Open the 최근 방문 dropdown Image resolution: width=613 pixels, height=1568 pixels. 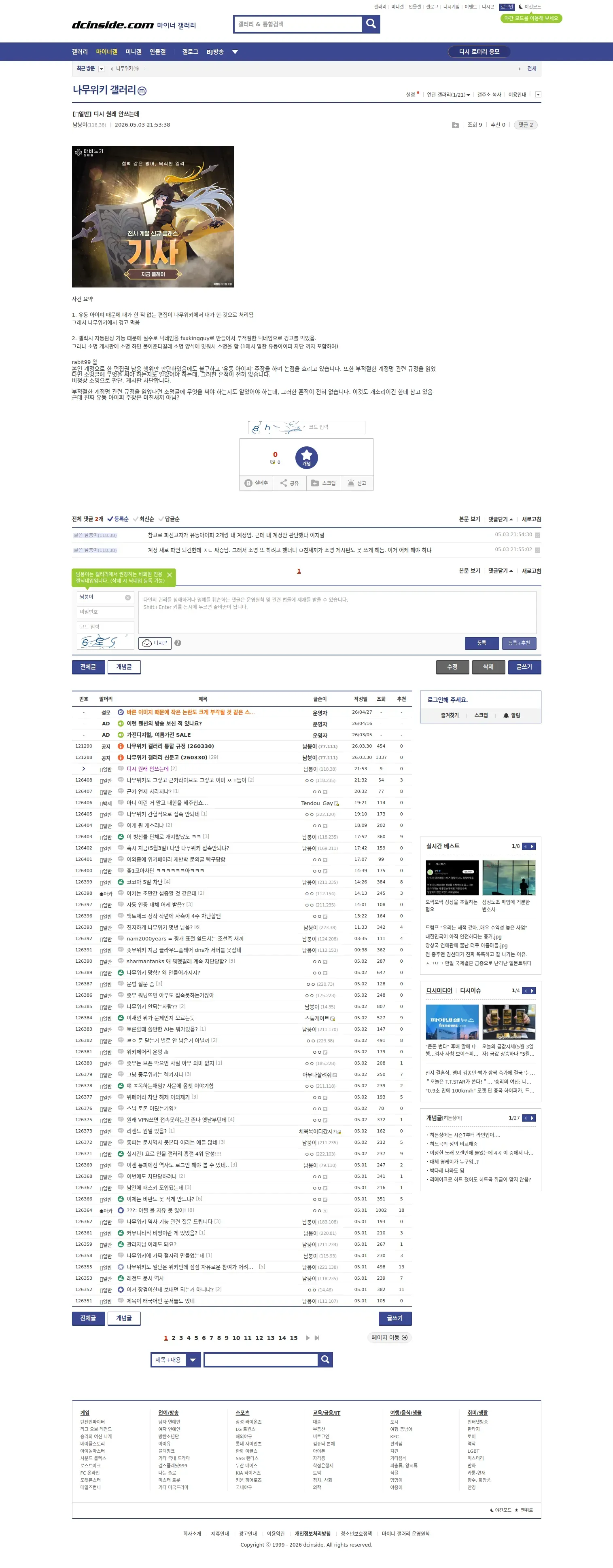coord(101,69)
